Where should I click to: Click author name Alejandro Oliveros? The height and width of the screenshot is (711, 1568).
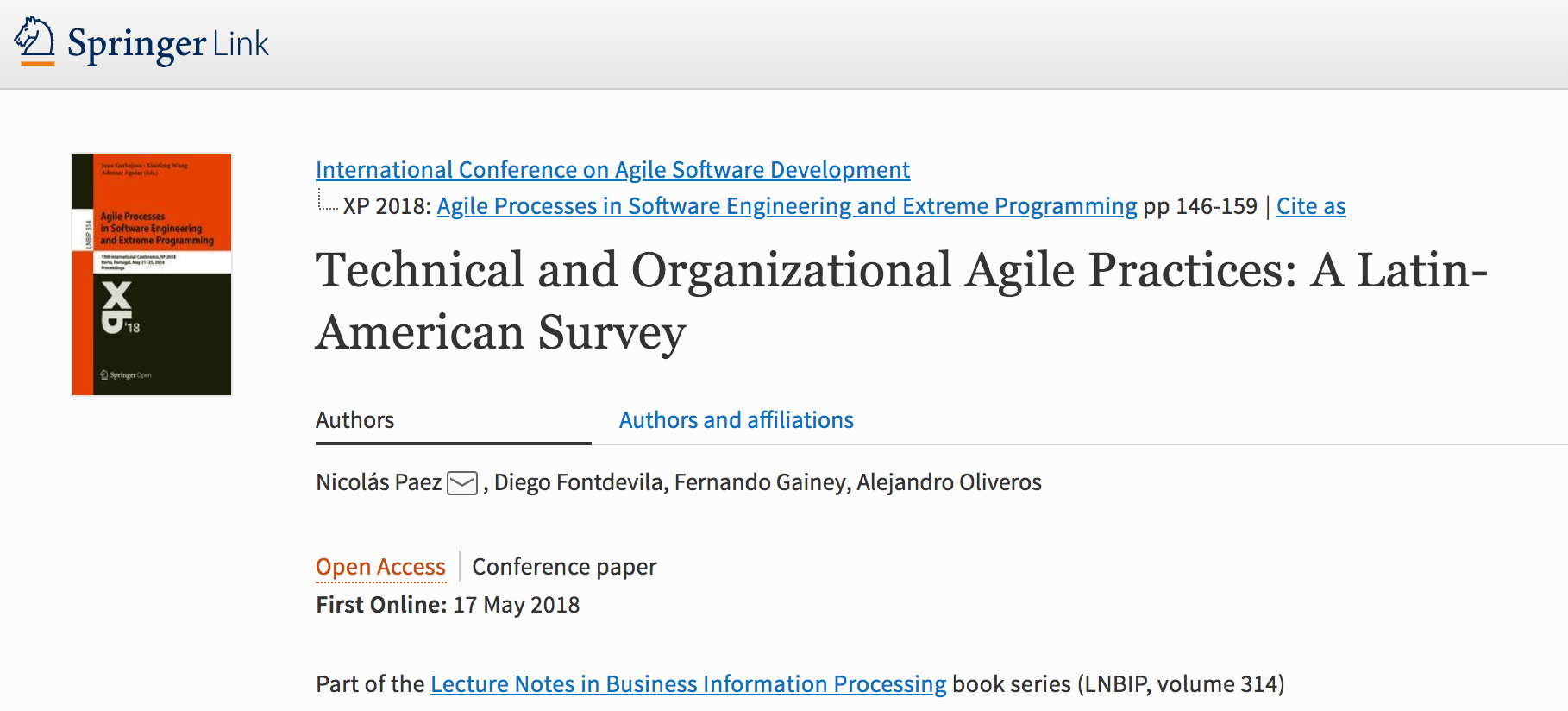(949, 482)
